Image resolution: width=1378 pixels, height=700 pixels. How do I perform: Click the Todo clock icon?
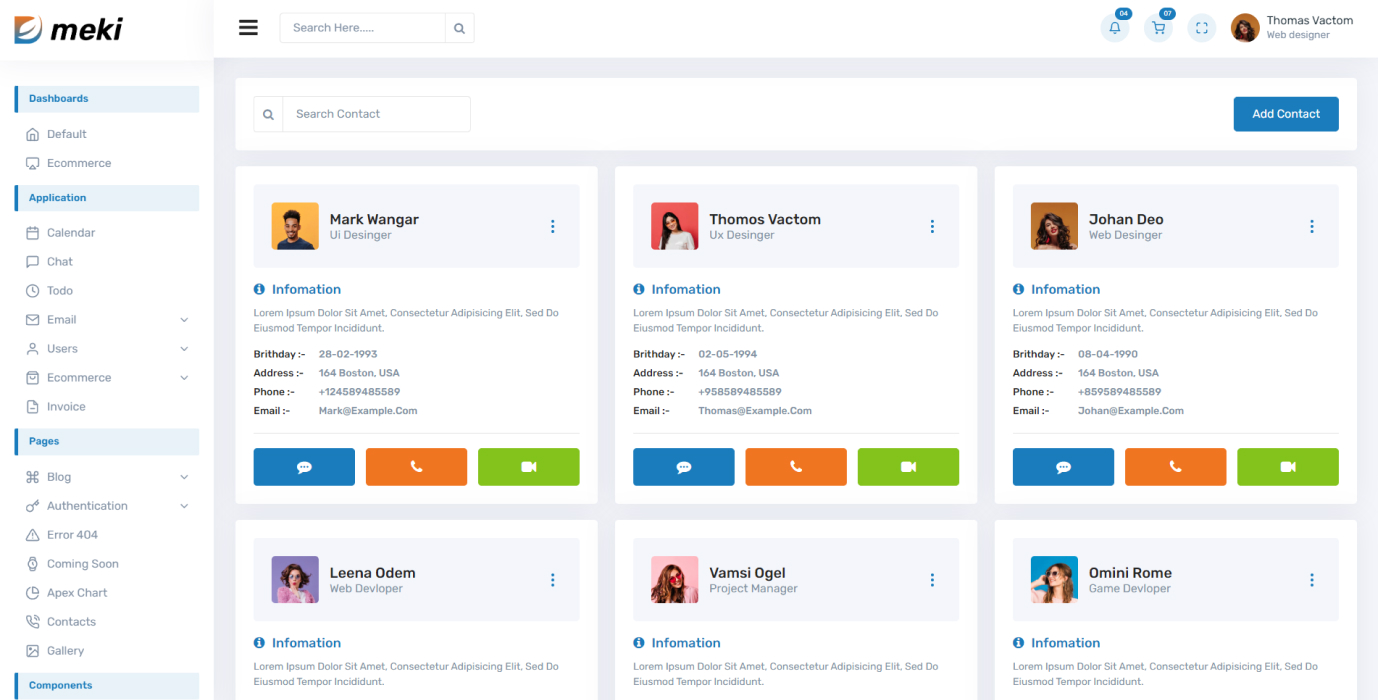tap(33, 290)
